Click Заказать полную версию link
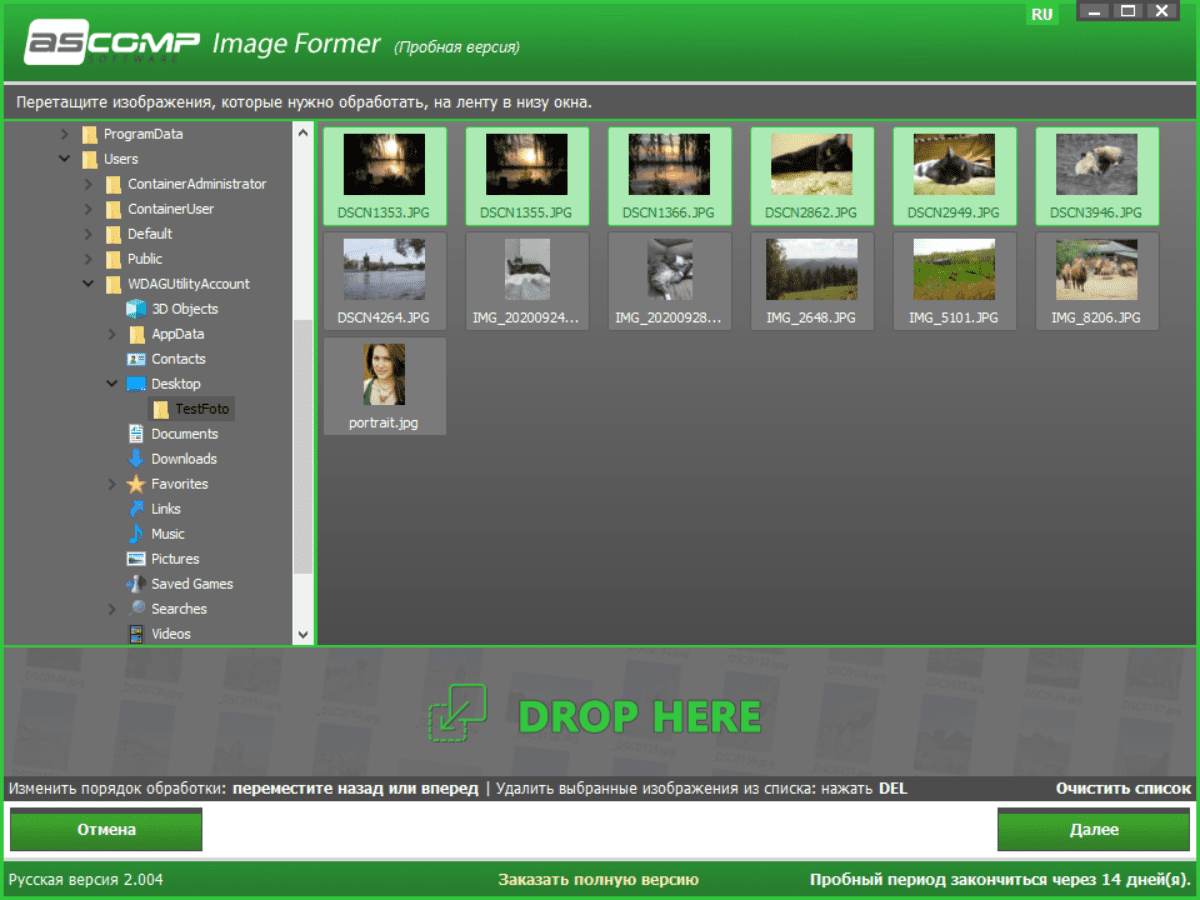The width and height of the screenshot is (1200, 900). pyautogui.click(x=599, y=880)
